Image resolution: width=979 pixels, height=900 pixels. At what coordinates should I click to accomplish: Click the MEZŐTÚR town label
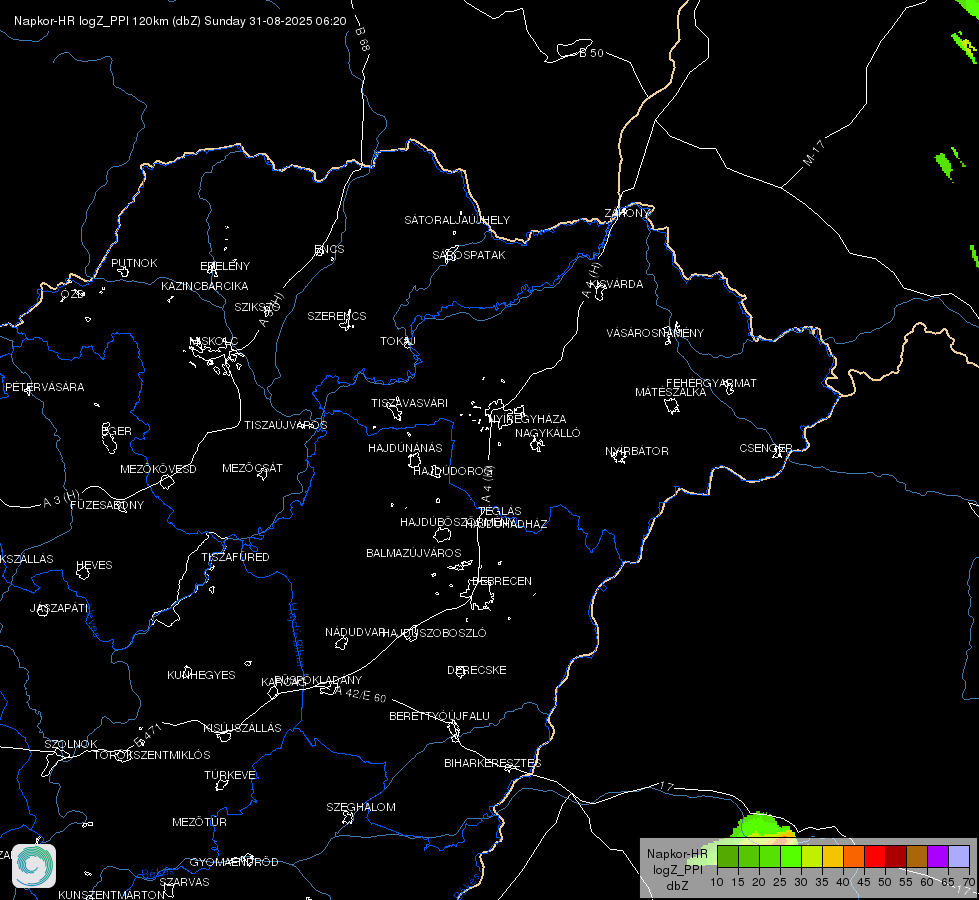(x=199, y=822)
